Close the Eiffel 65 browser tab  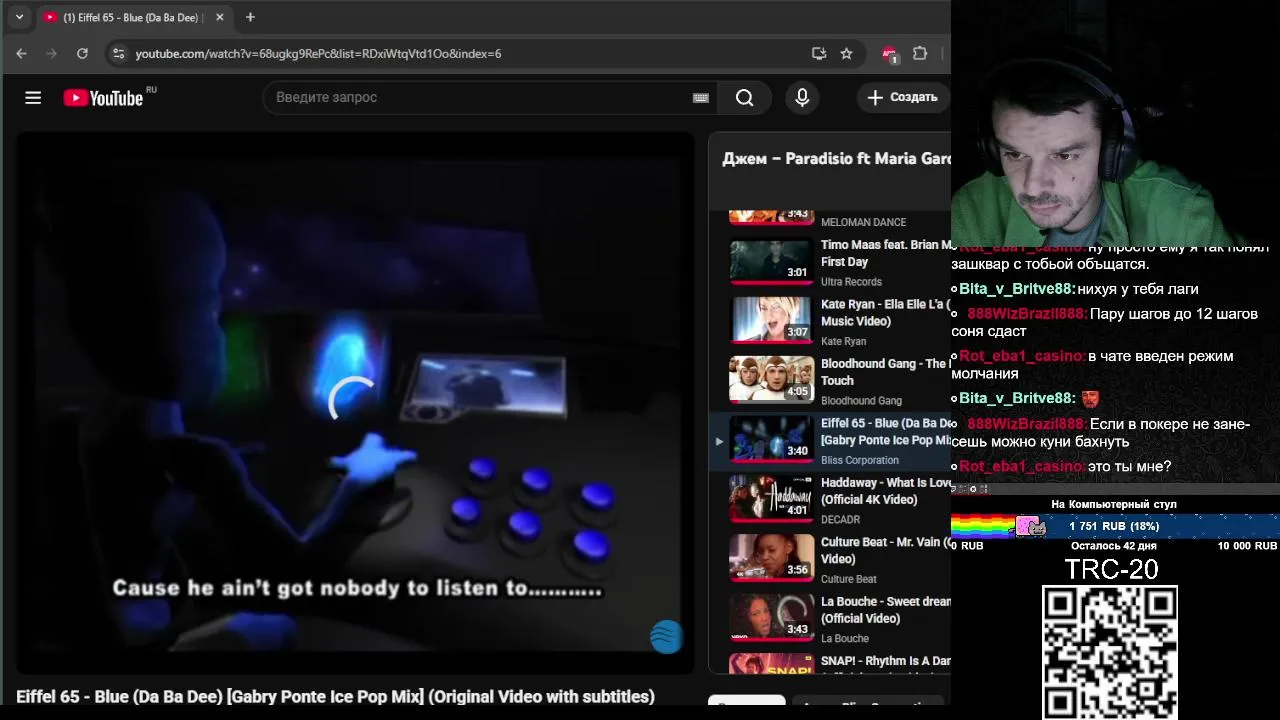pos(218,17)
